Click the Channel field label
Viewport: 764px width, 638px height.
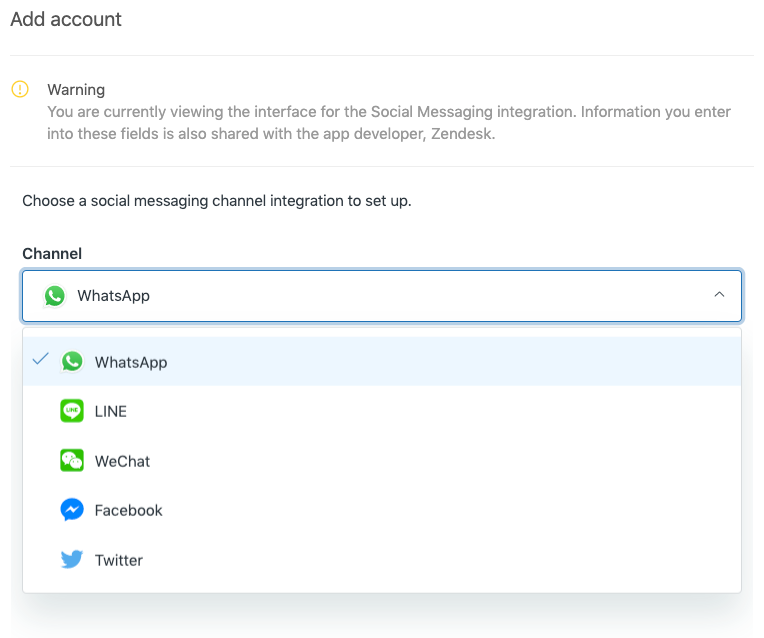point(52,254)
